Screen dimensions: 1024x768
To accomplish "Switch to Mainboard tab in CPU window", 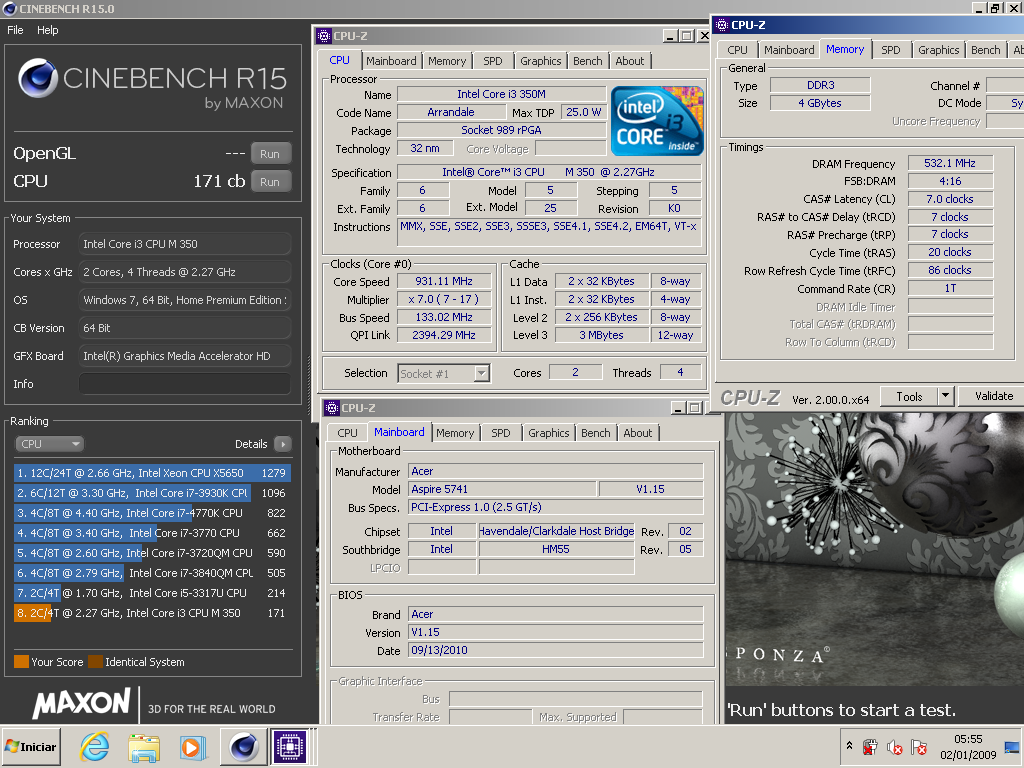I will [x=391, y=61].
